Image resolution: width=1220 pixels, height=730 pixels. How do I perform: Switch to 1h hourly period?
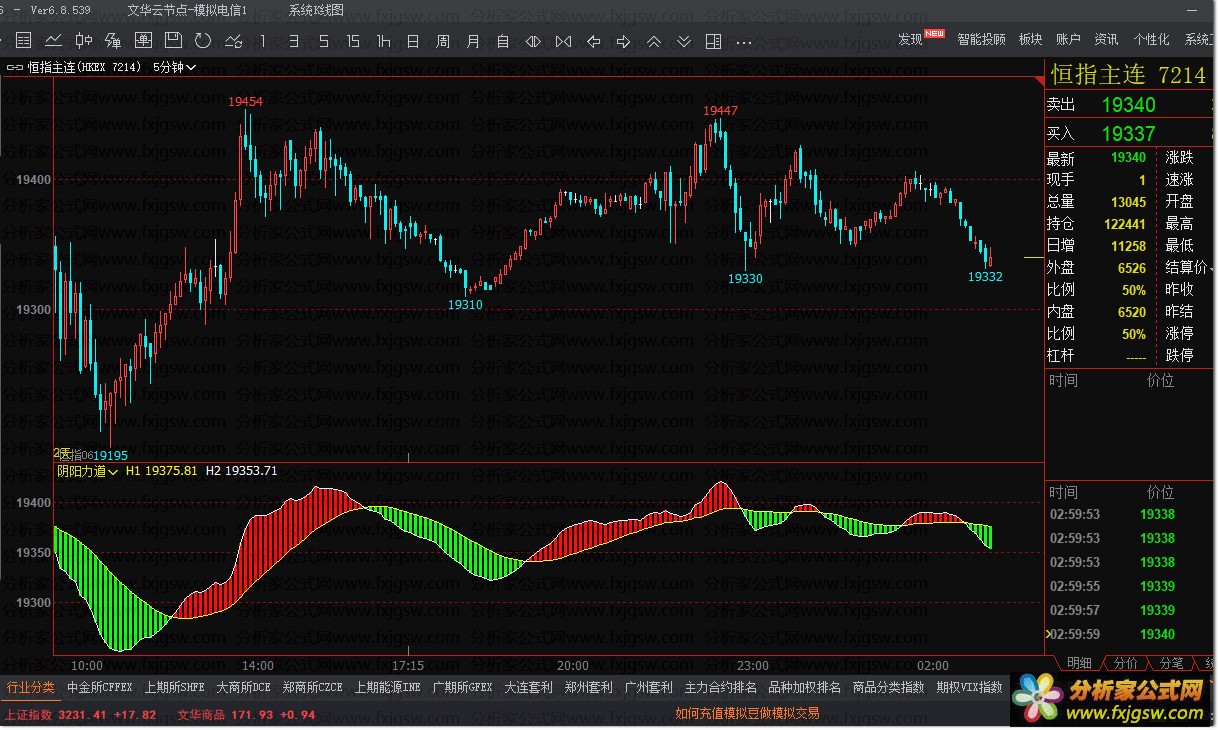[x=383, y=41]
